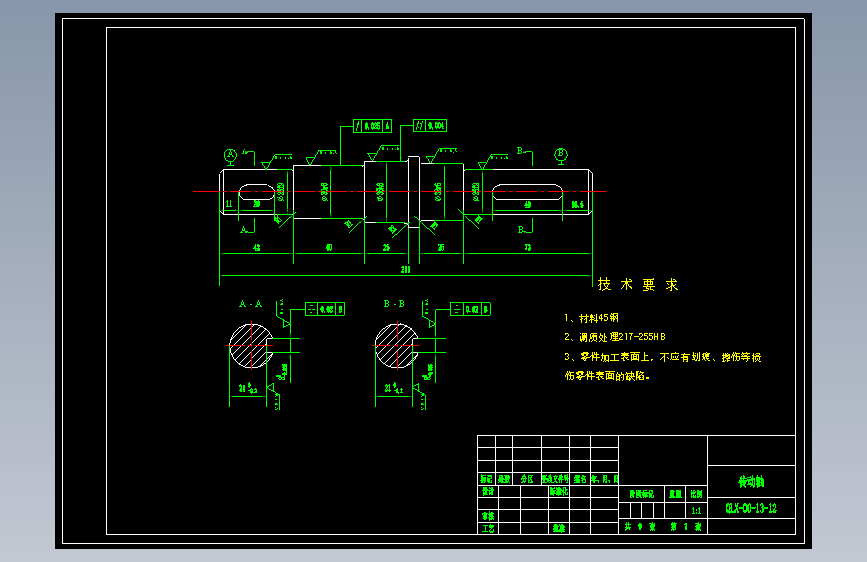
Task: Select the "年,月,日" column header
Action: (x=604, y=479)
